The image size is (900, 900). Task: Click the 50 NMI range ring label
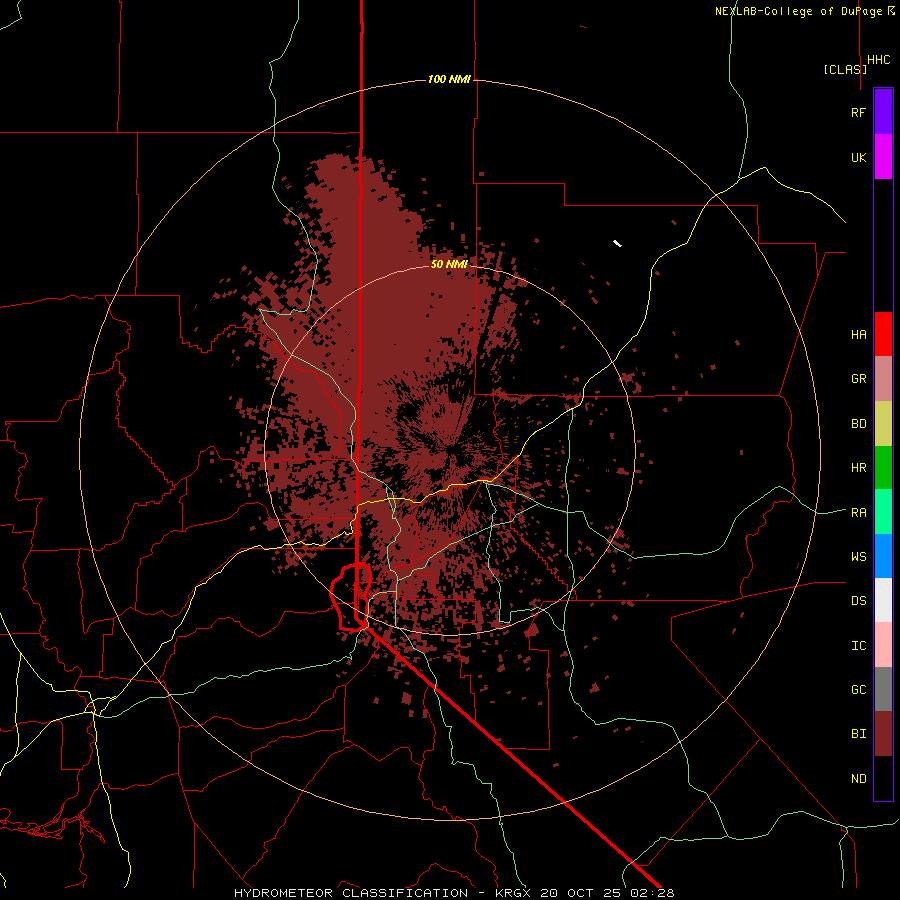(x=449, y=264)
